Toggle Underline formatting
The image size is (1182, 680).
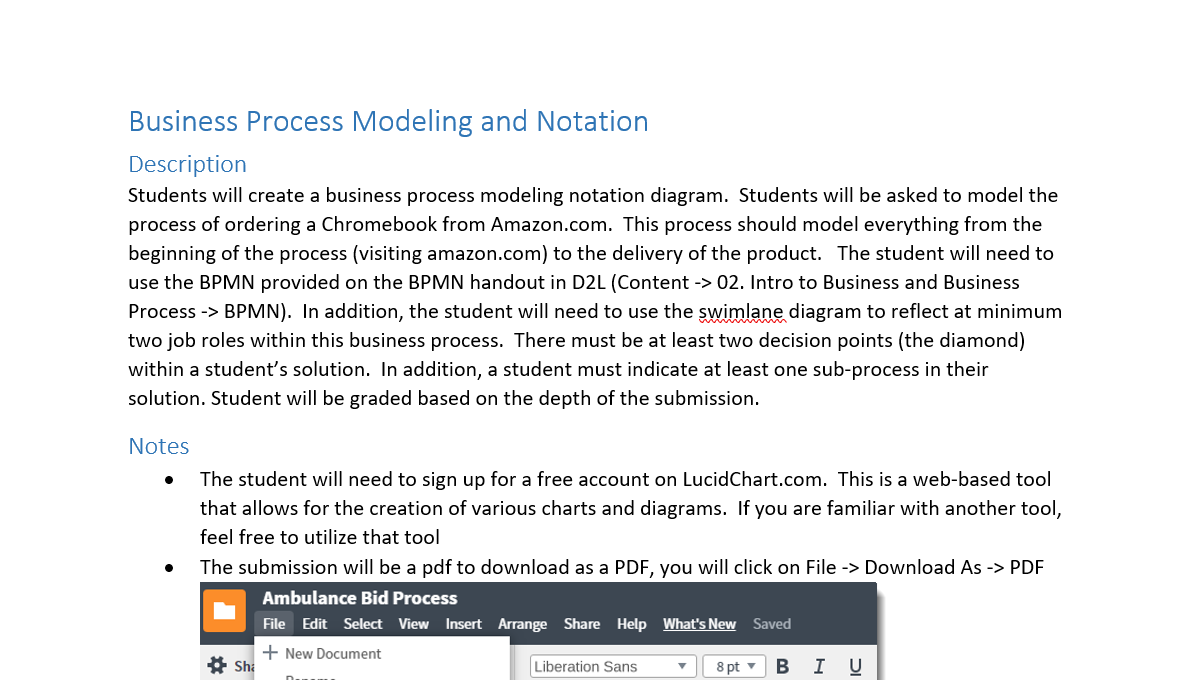point(855,665)
